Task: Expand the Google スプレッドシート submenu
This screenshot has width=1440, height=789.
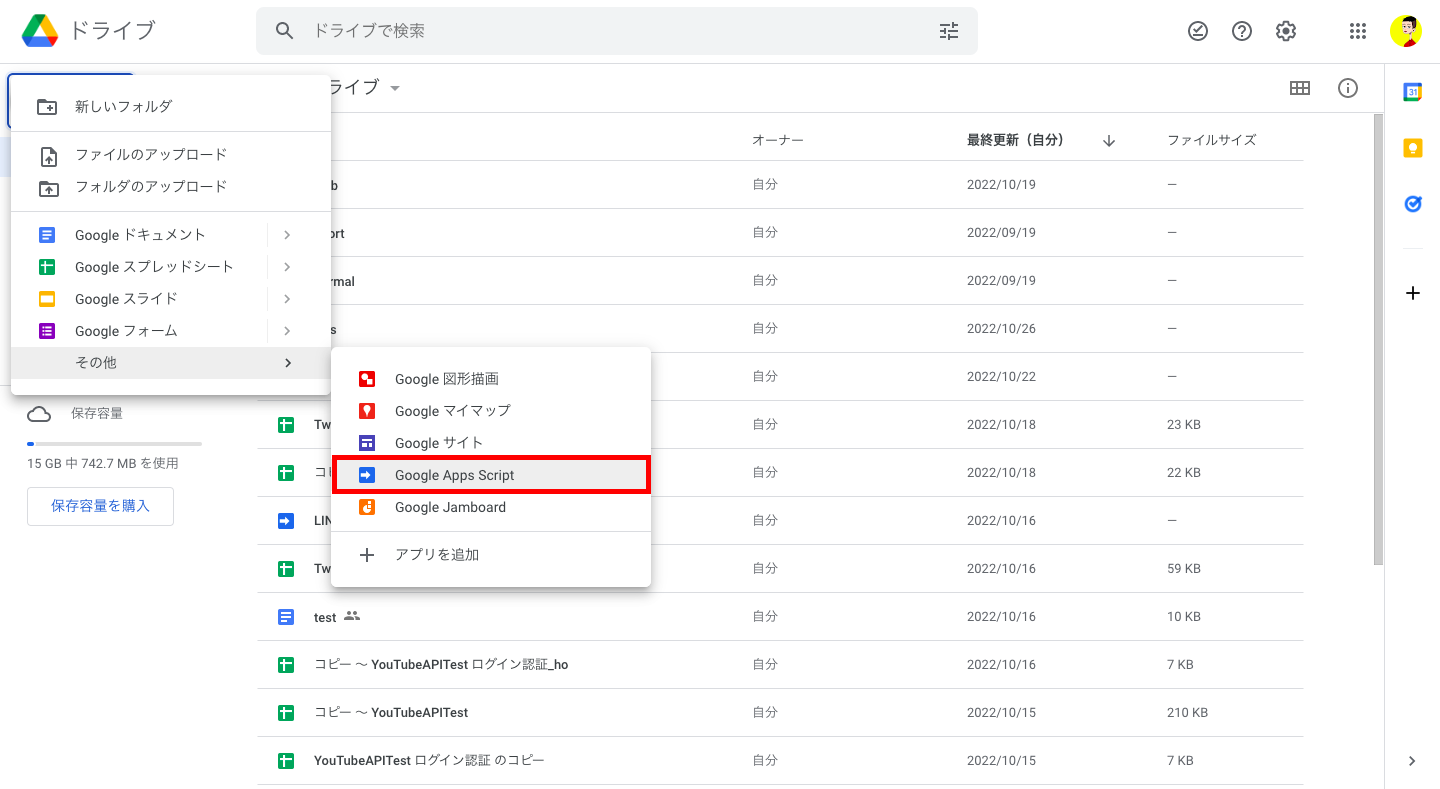Action: click(287, 266)
